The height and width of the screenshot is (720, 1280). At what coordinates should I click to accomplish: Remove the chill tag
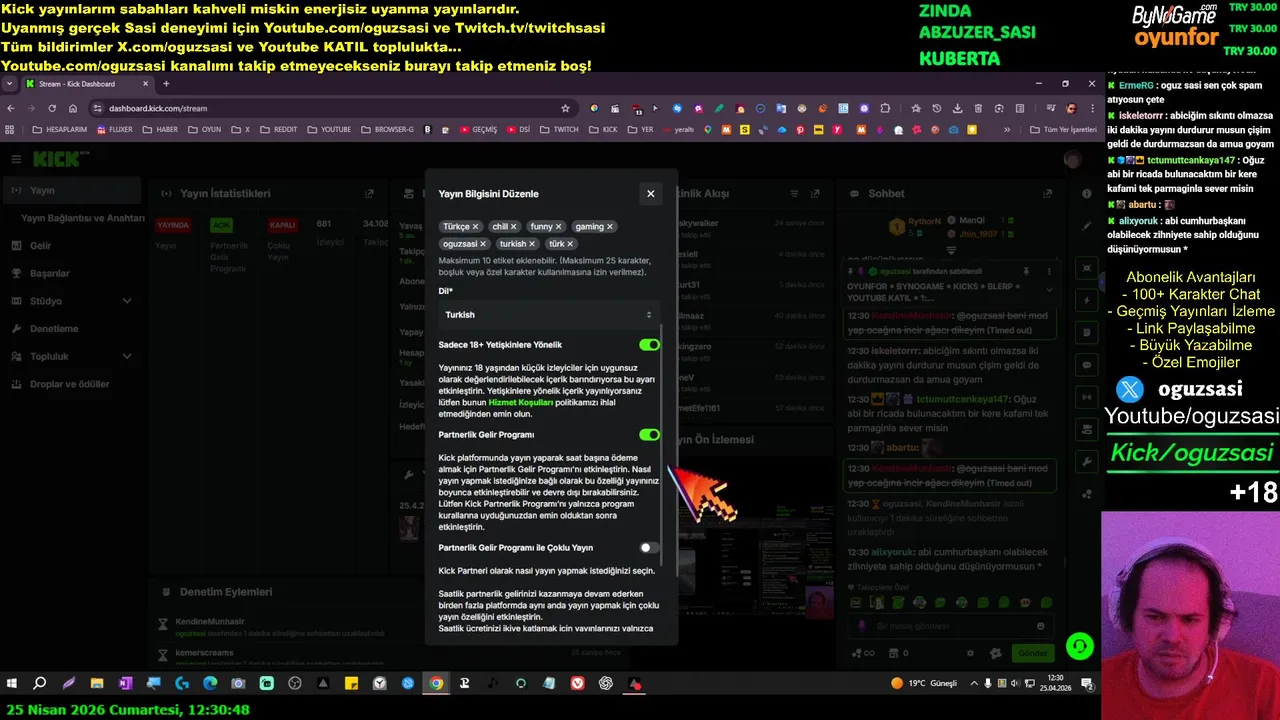pyautogui.click(x=513, y=227)
